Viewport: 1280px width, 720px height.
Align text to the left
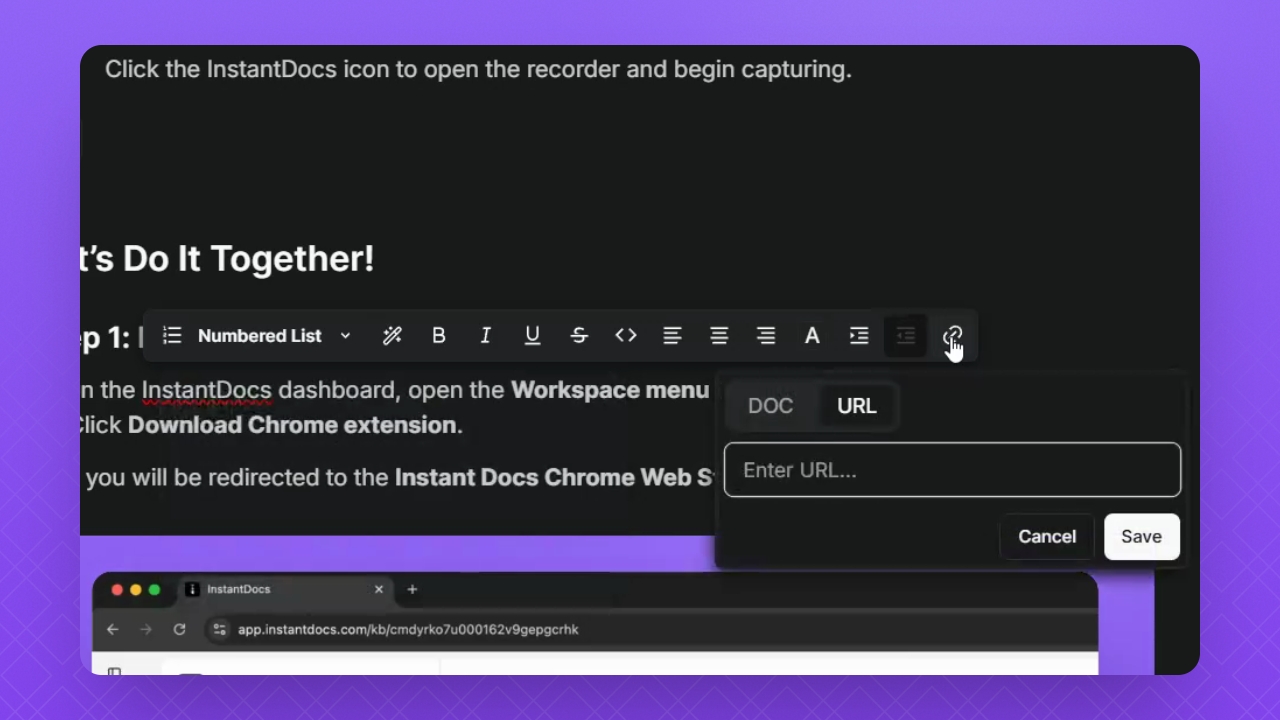pos(672,336)
